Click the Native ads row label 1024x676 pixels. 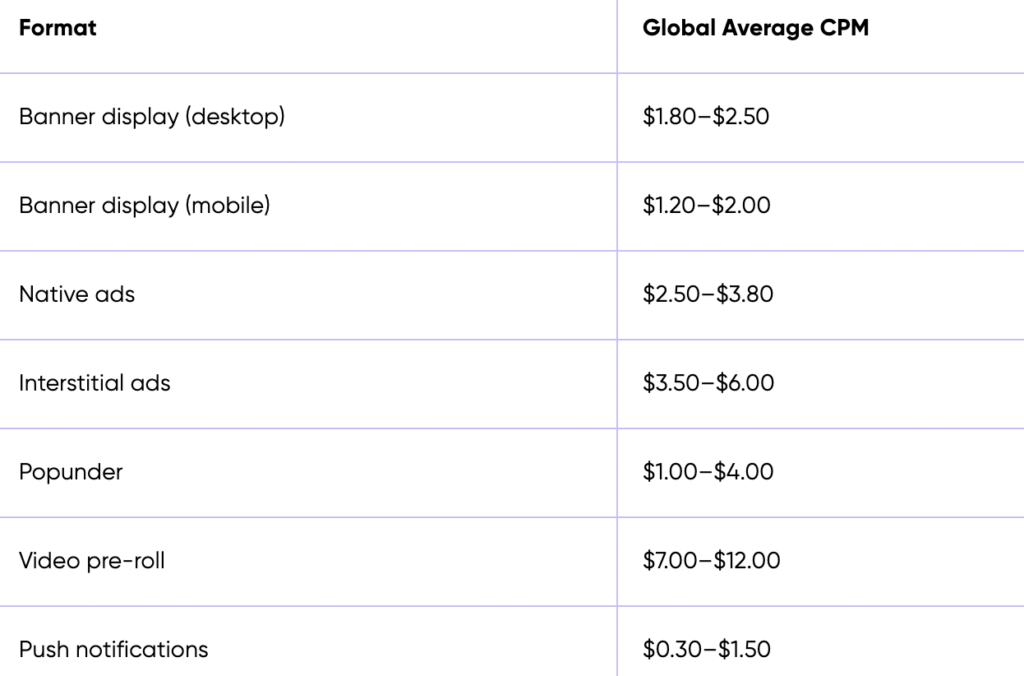(77, 295)
